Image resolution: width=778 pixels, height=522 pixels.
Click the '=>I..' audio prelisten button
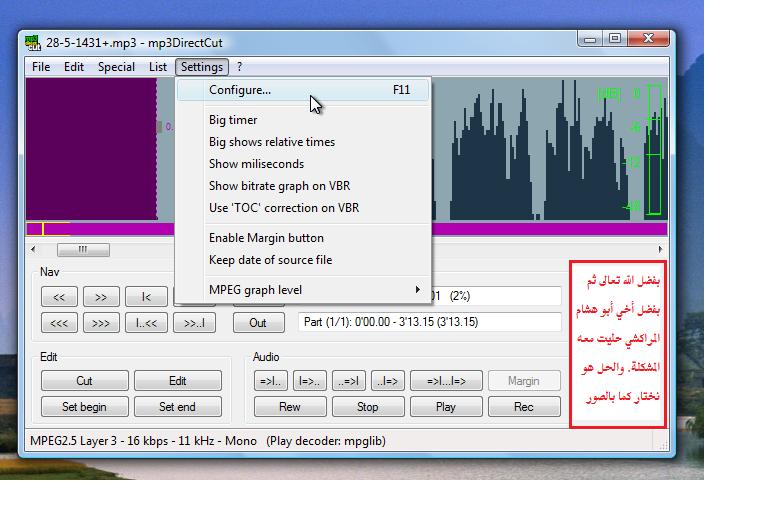click(x=271, y=381)
